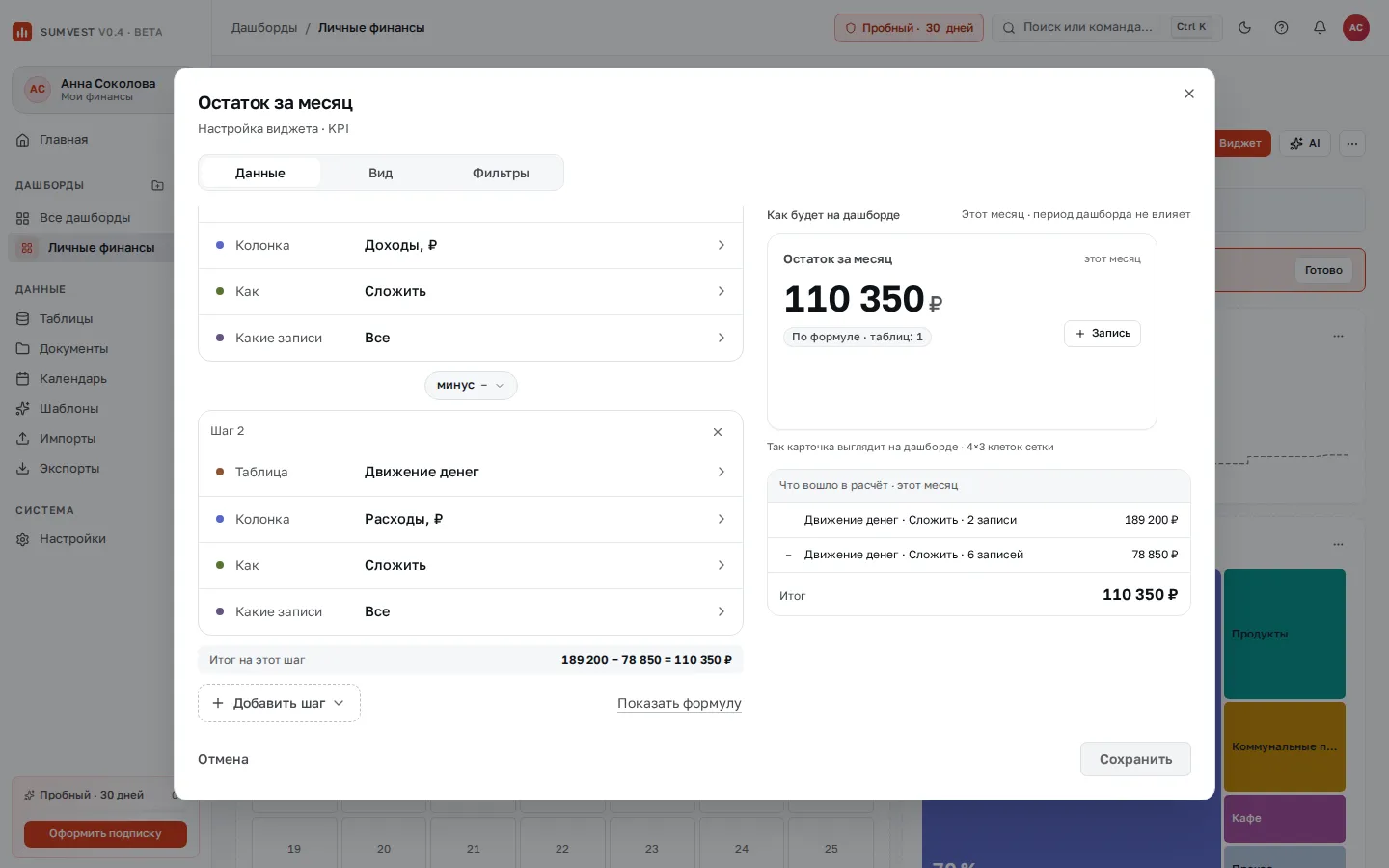The width and height of the screenshot is (1389, 868).
Task: Add new dashboard folder icon
Action: pyautogui.click(x=157, y=185)
